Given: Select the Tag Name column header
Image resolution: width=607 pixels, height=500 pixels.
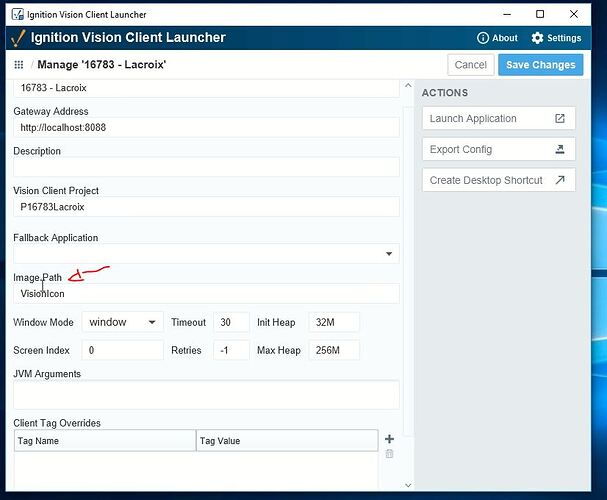Looking at the screenshot, I should click(105, 441).
